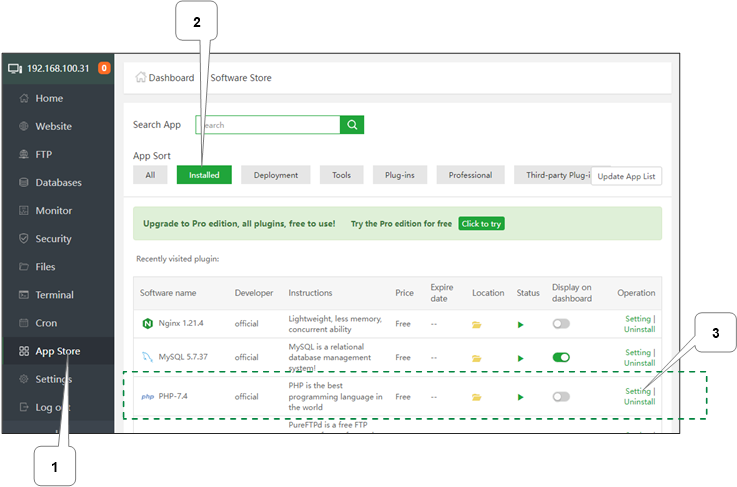Select the Tools app sort tab
This screenshot has width=737, height=487.
pyautogui.click(x=341, y=175)
